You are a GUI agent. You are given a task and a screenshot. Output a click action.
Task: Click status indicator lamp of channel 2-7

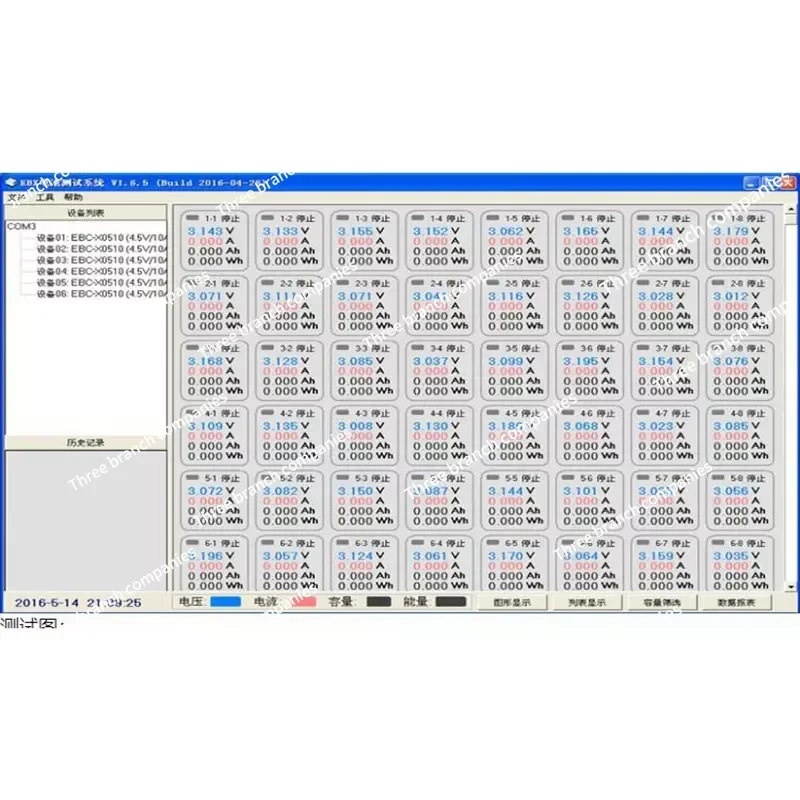tap(643, 283)
